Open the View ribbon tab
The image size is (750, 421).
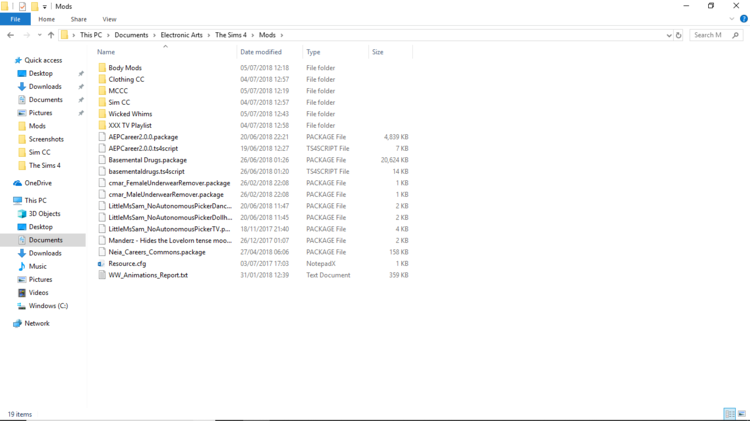[x=109, y=19]
